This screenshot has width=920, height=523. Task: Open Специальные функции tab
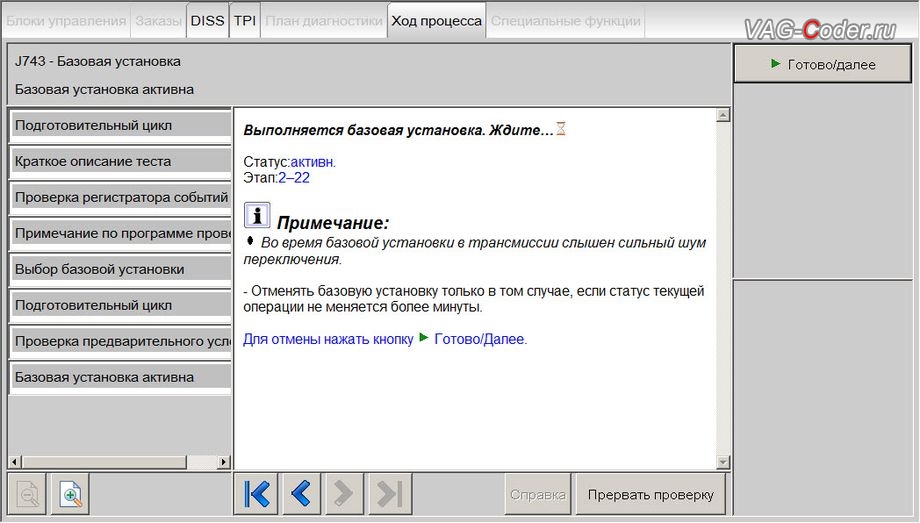[566, 21]
